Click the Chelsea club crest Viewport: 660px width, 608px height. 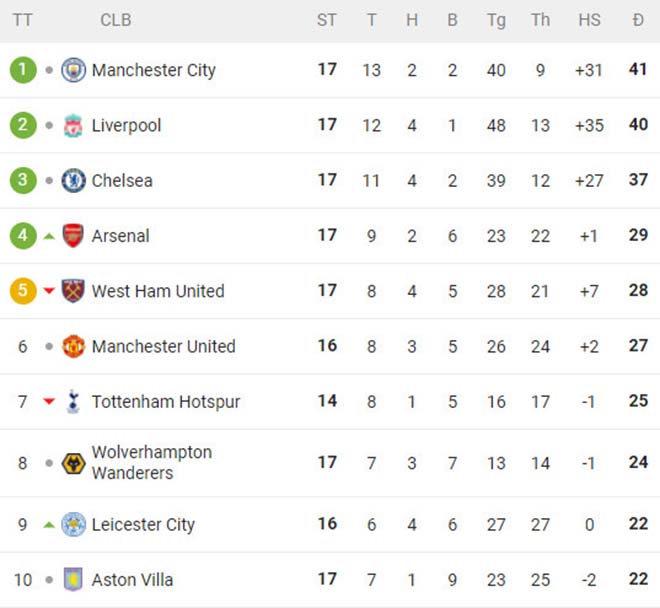tap(73, 181)
